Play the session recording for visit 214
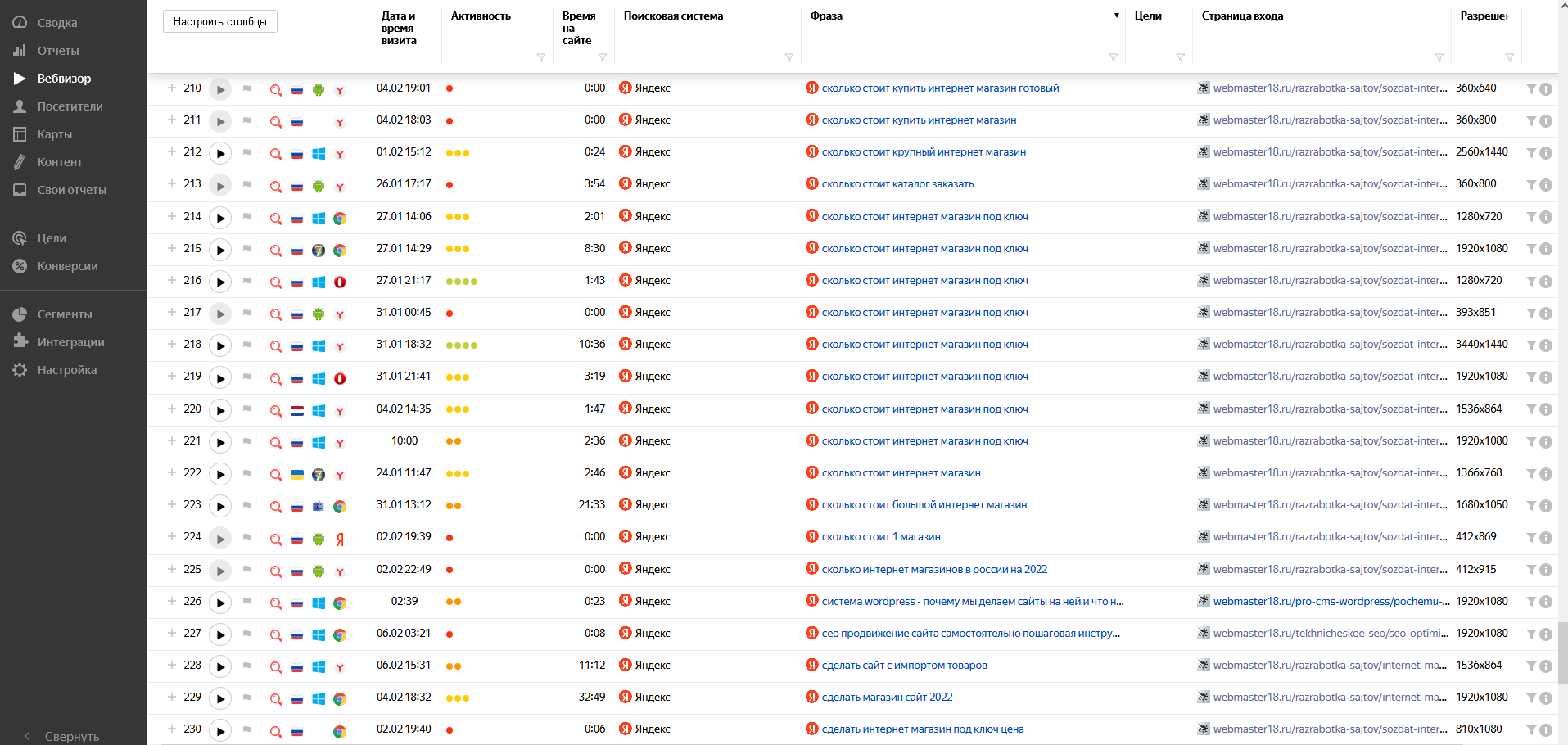Screen dimensions: 1568x745 (x=219, y=218)
